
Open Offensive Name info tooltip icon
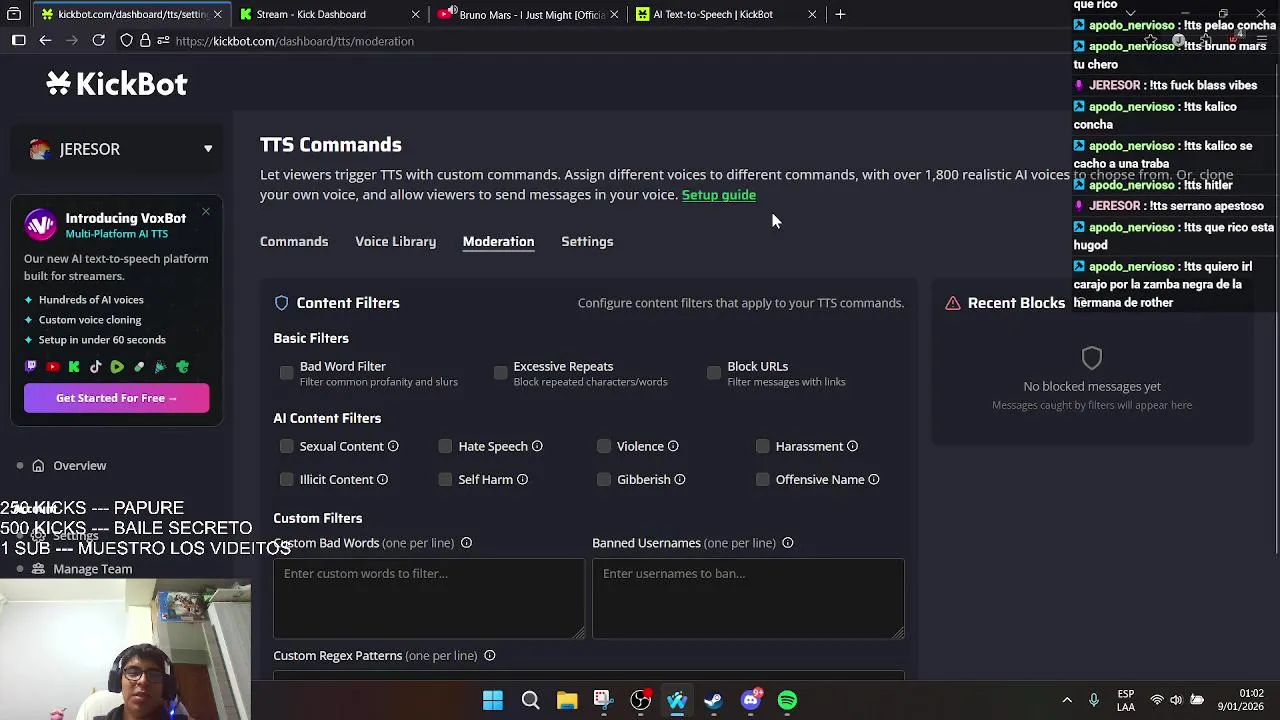point(874,480)
